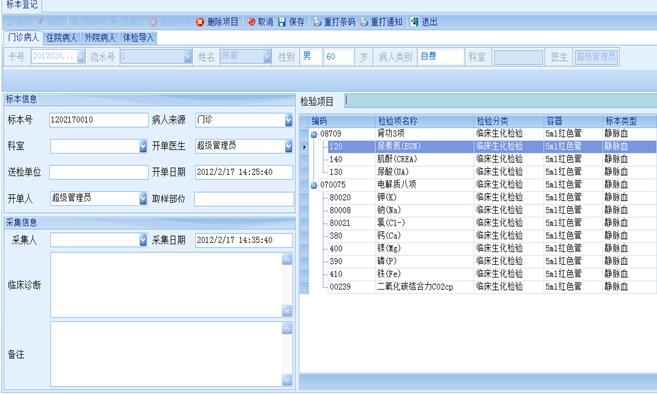Open the 流水号 dropdown arrow
This screenshot has height=394, width=657.
188,57
